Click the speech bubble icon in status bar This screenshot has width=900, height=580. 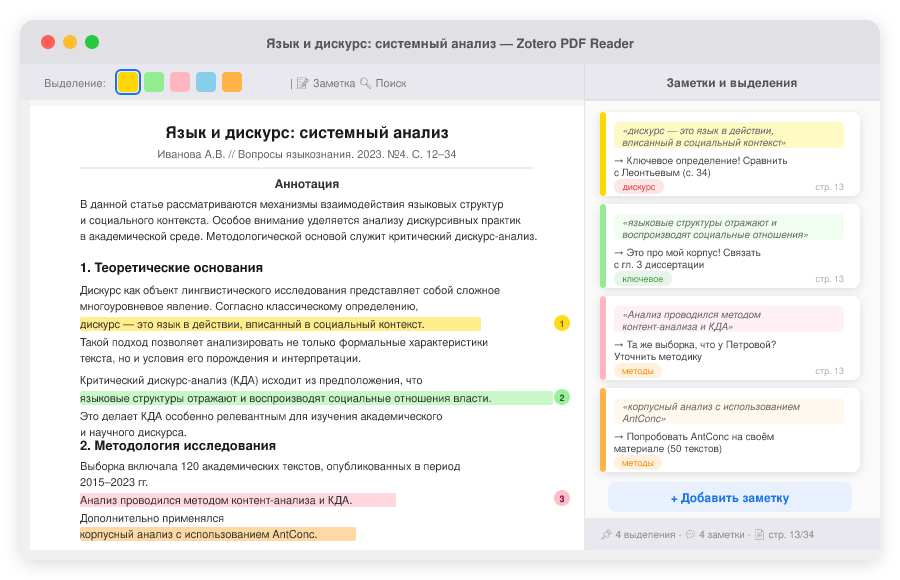tap(690, 535)
